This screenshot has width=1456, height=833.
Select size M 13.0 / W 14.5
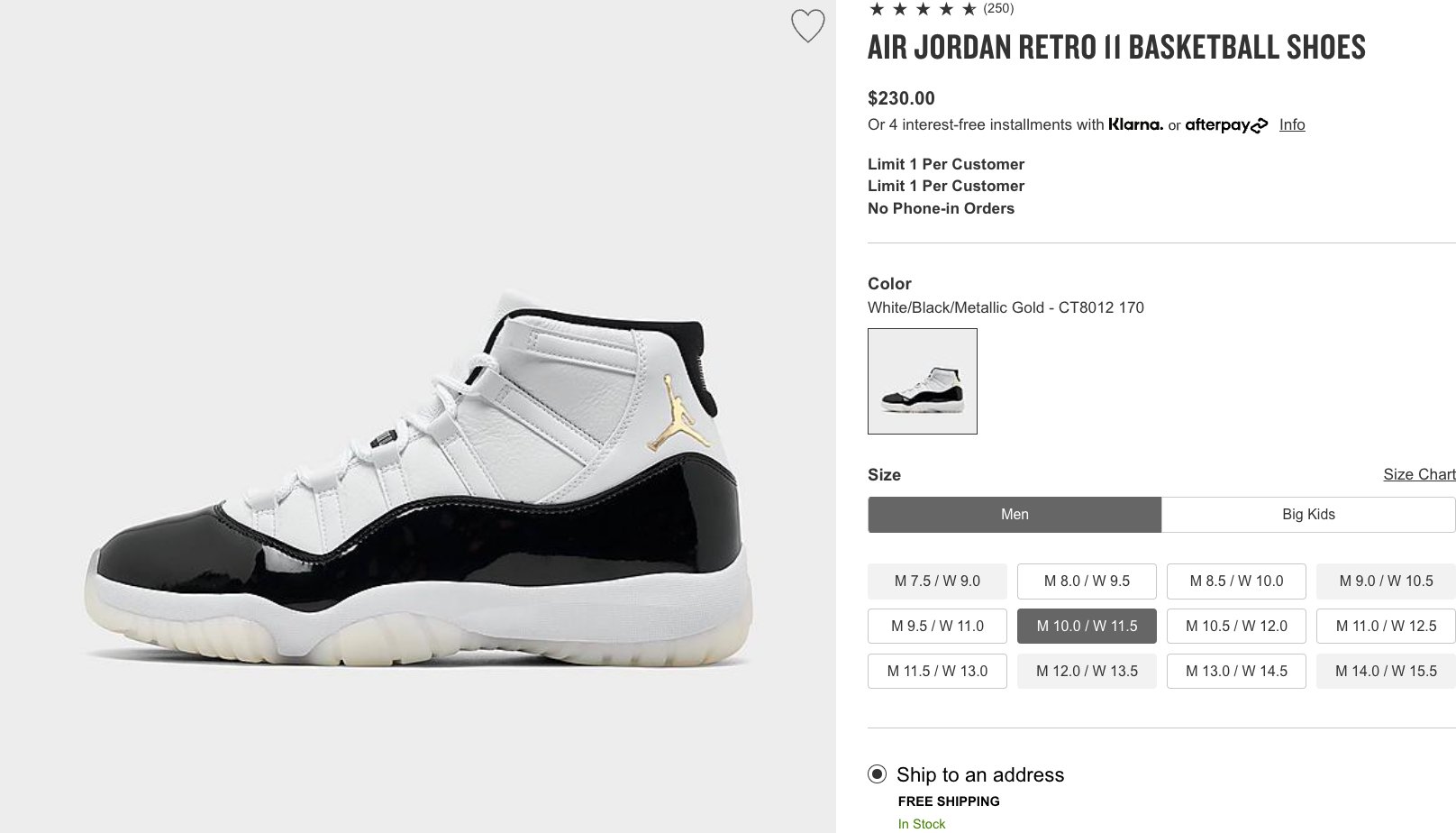pyautogui.click(x=1236, y=672)
